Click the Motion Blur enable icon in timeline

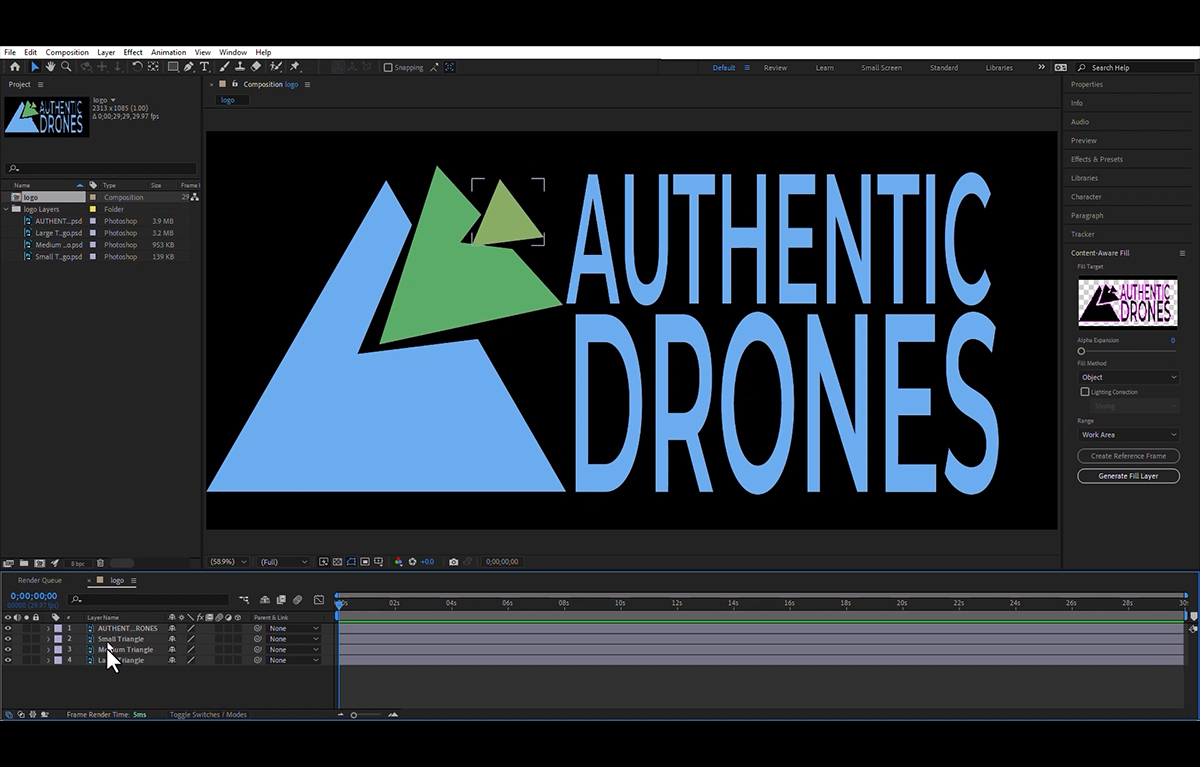tap(297, 600)
